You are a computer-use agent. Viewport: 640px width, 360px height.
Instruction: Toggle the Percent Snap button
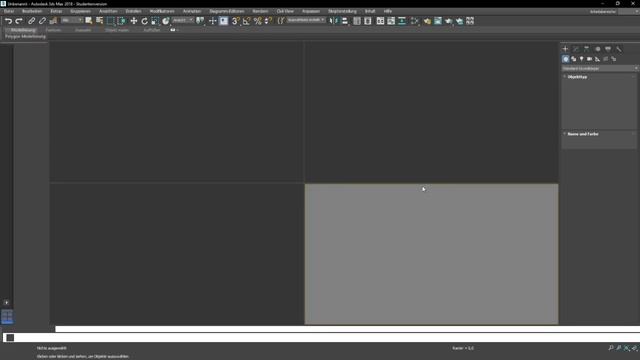[258, 21]
